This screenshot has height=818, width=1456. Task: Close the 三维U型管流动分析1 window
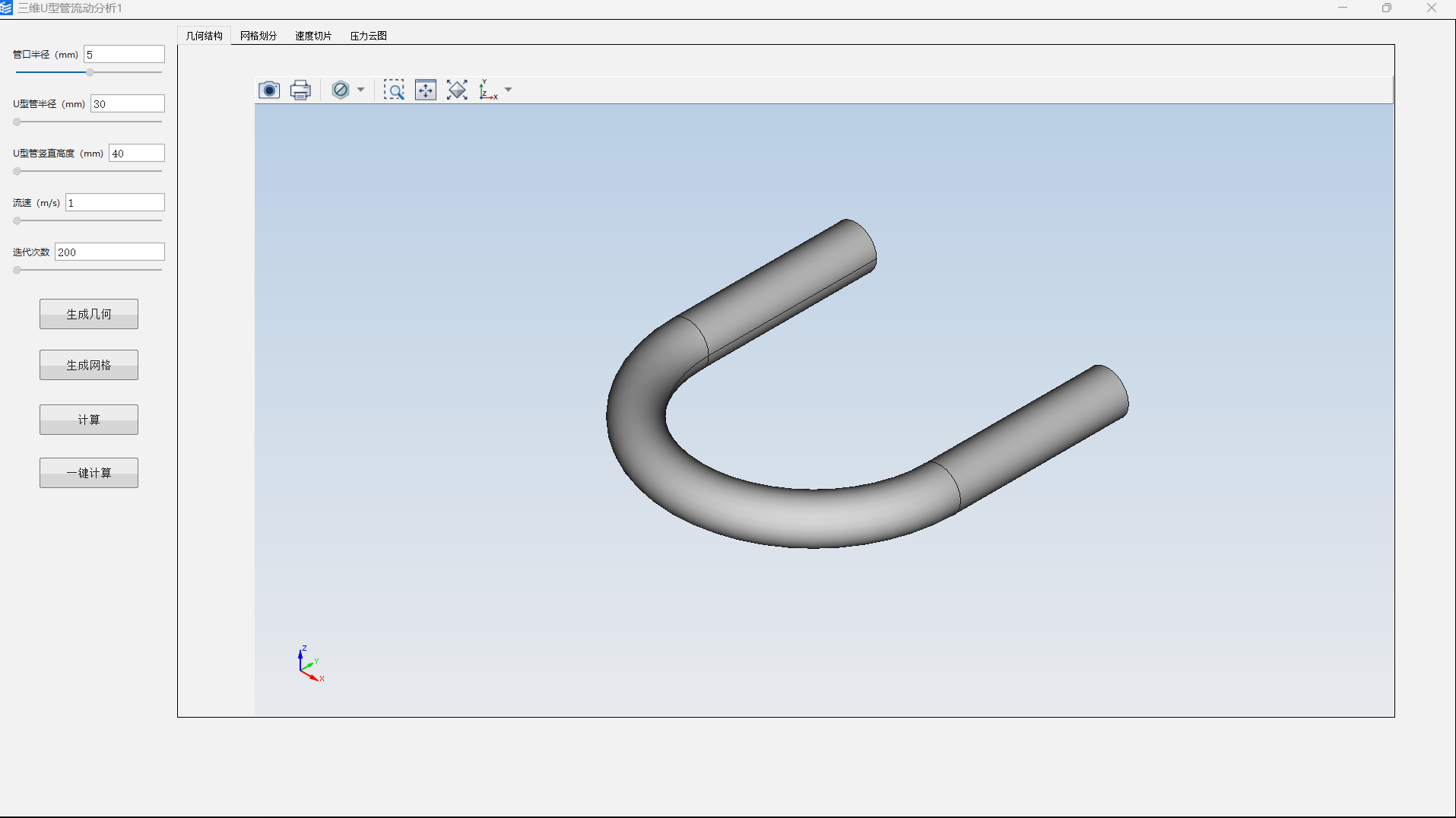coord(1432,8)
